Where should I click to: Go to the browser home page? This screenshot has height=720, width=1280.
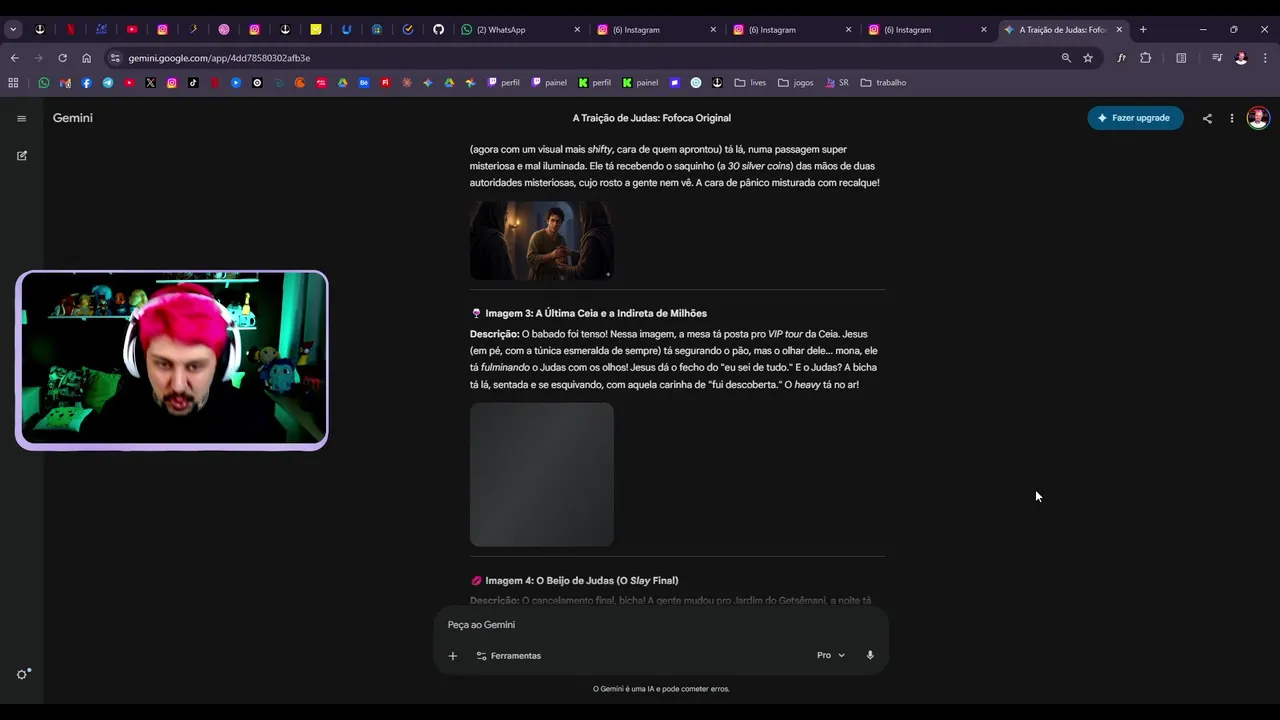pyautogui.click(x=86, y=58)
